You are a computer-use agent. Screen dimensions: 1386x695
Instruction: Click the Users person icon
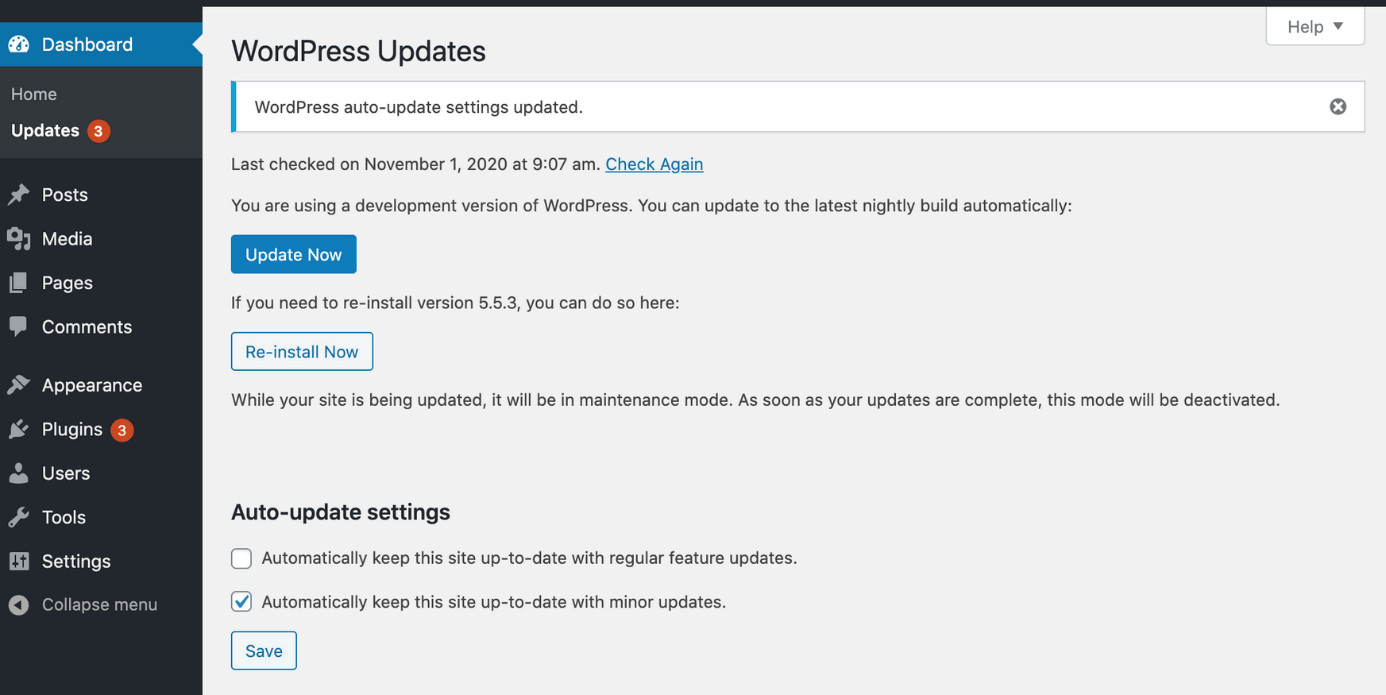coord(19,473)
